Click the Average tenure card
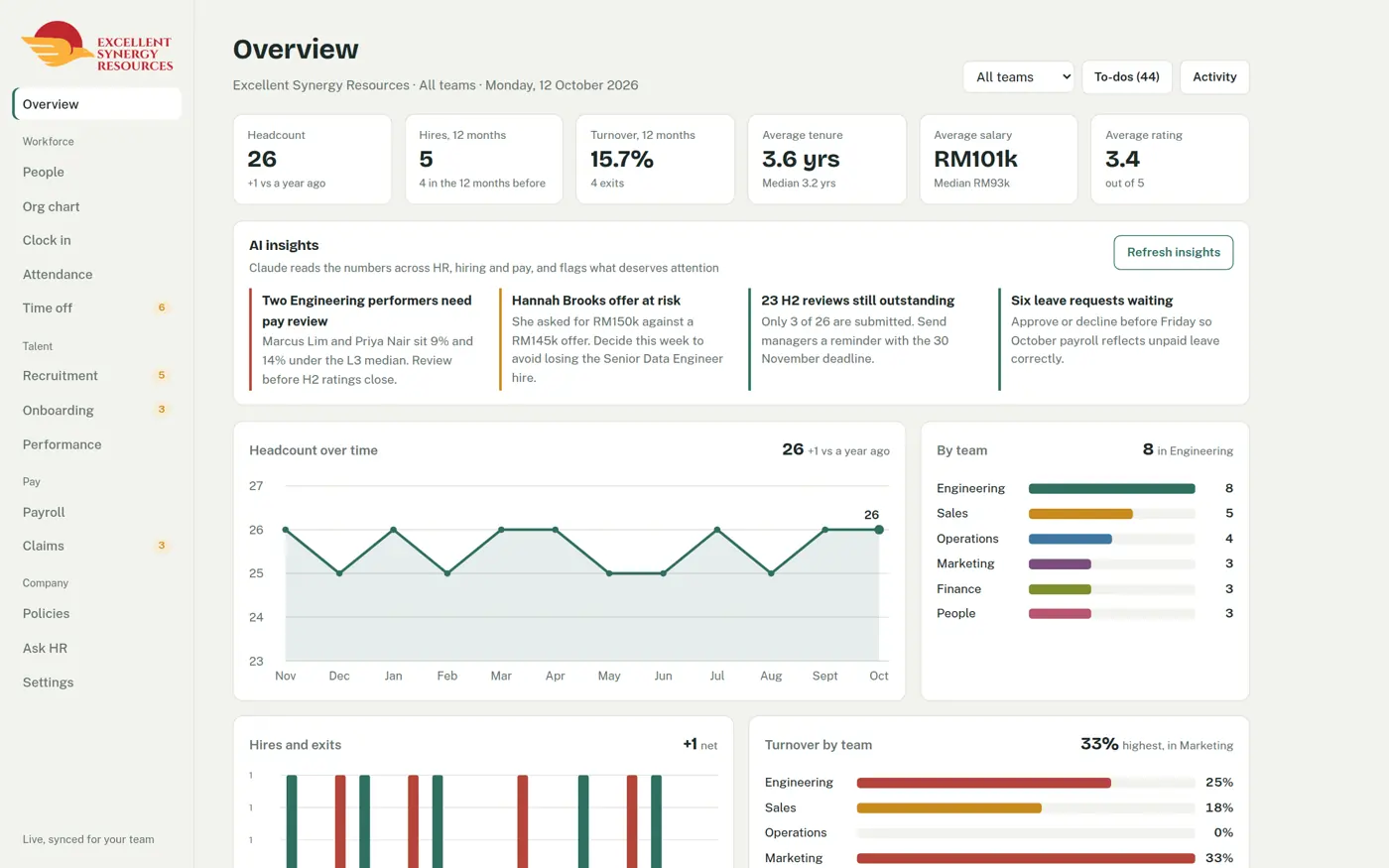The image size is (1389, 868). click(827, 160)
